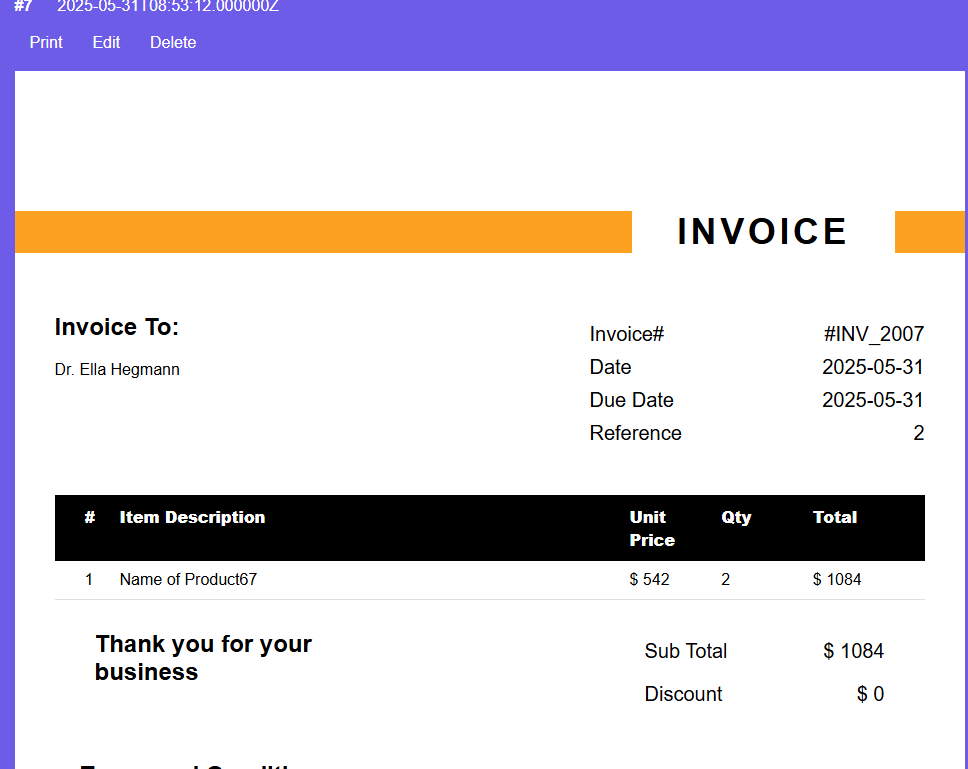Click the Due Date label

pyautogui.click(x=631, y=400)
